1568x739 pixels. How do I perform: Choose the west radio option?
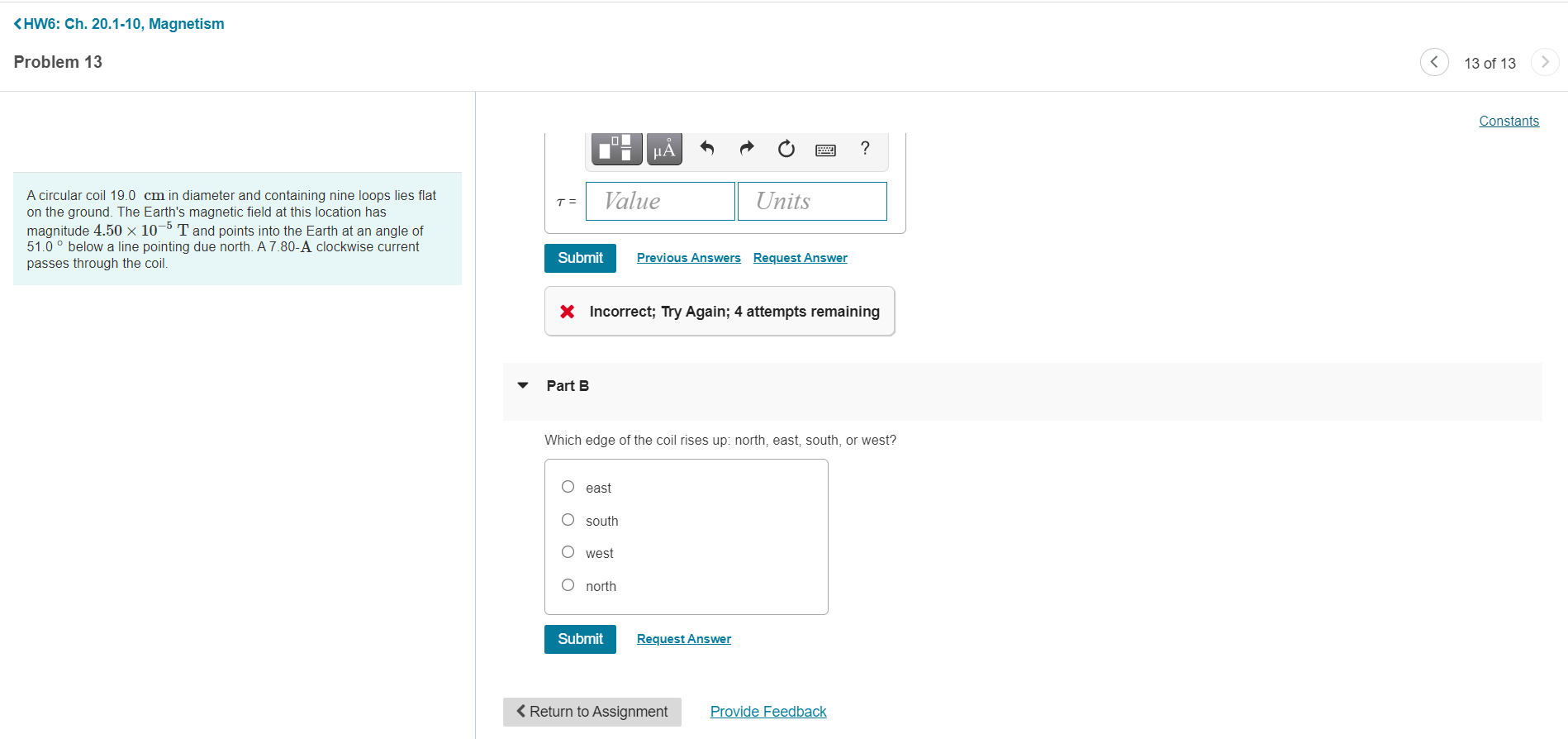[568, 552]
